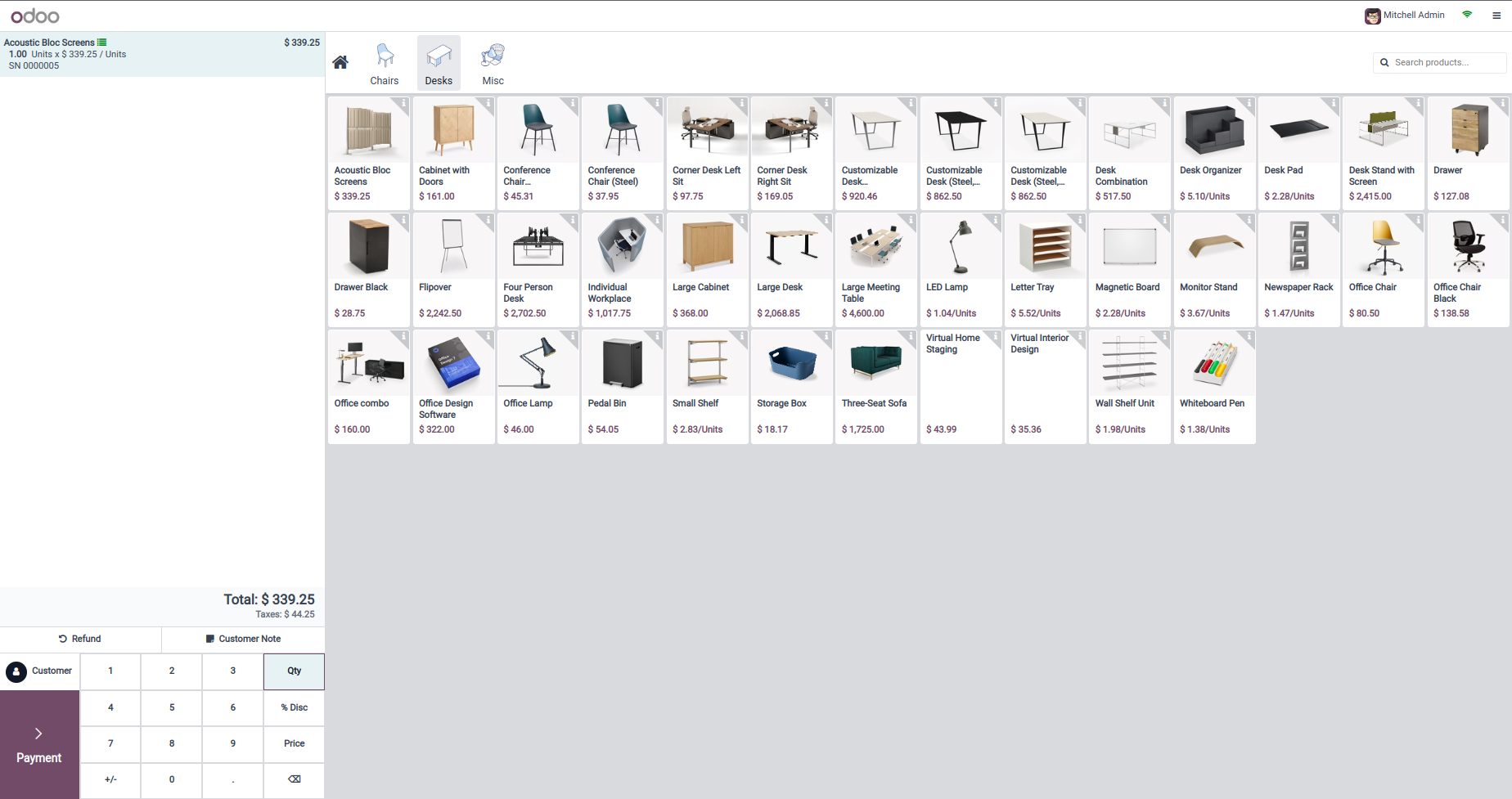
Task: Switch to the Misc category
Action: click(493, 63)
